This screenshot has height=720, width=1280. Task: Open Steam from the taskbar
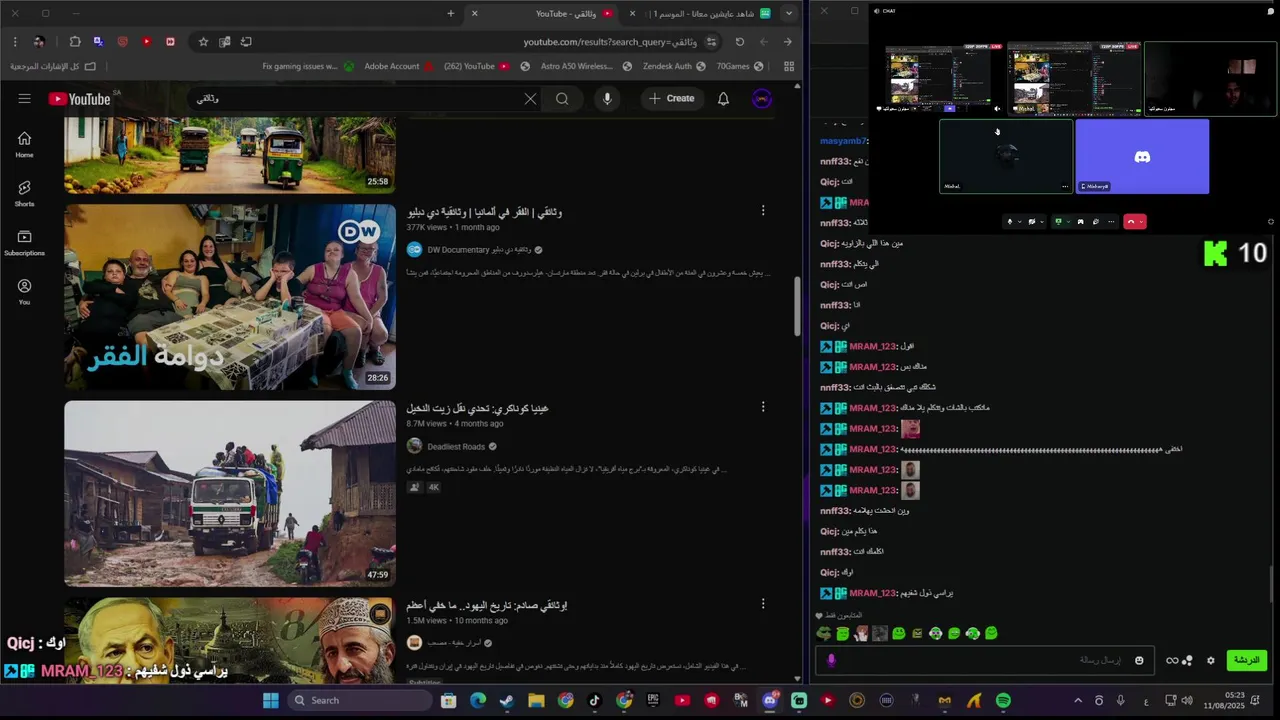(x=507, y=700)
